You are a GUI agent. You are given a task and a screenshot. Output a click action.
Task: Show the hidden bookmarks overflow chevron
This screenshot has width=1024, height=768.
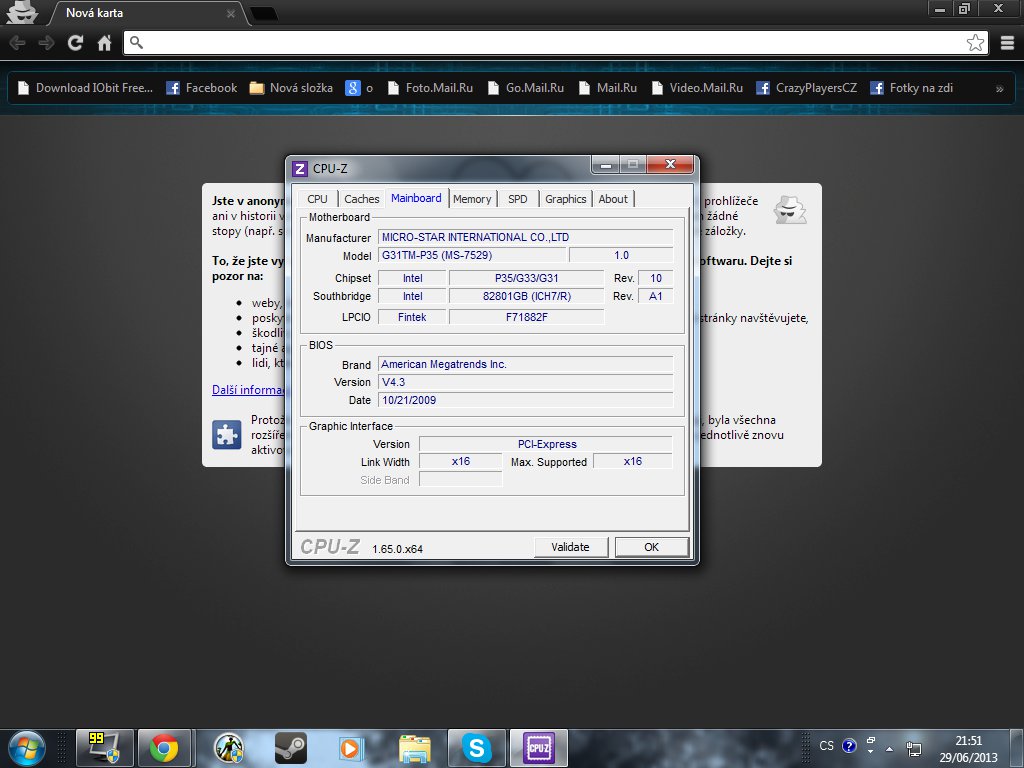(x=999, y=89)
